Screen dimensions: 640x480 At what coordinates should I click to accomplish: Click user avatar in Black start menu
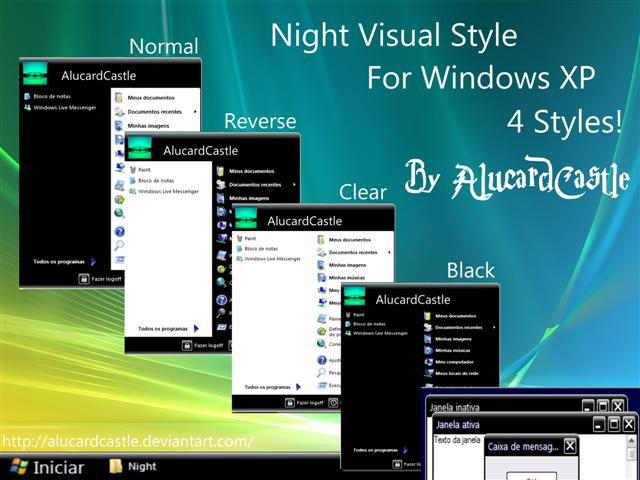(x=355, y=296)
